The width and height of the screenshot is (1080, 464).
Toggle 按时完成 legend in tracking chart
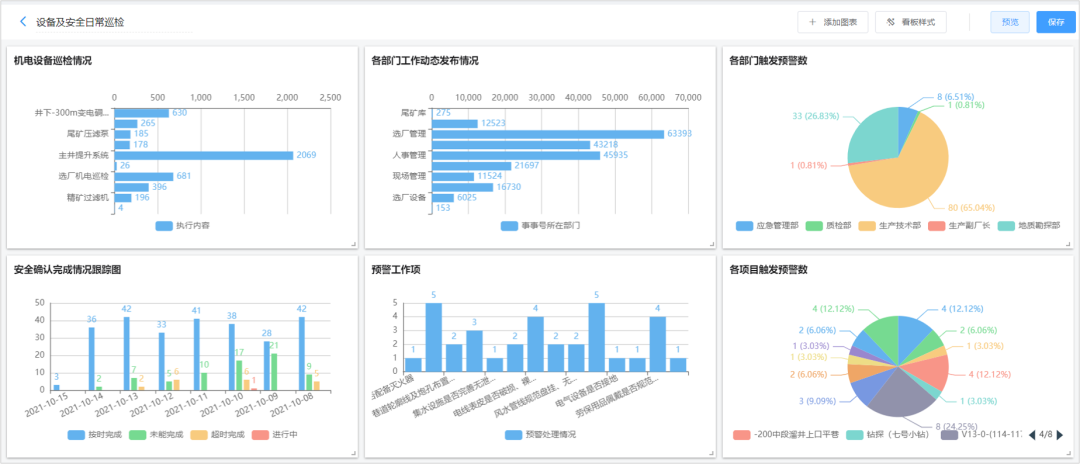(98, 435)
